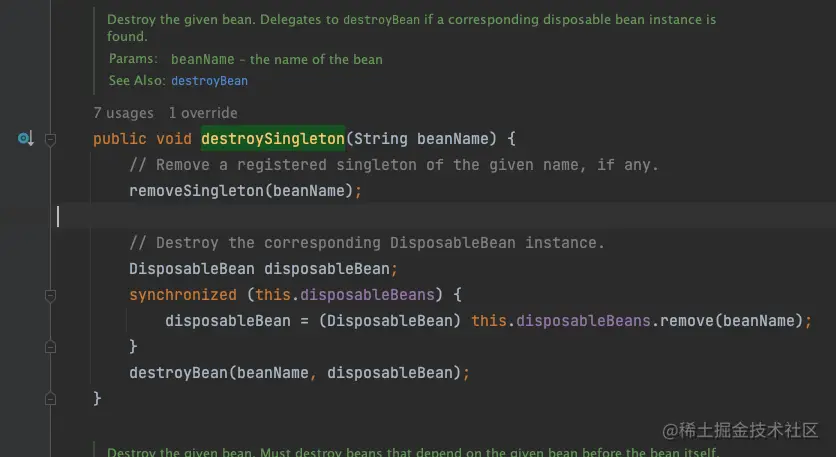
Task: Click the removeSingleton(beanName) call
Action: (x=240, y=191)
